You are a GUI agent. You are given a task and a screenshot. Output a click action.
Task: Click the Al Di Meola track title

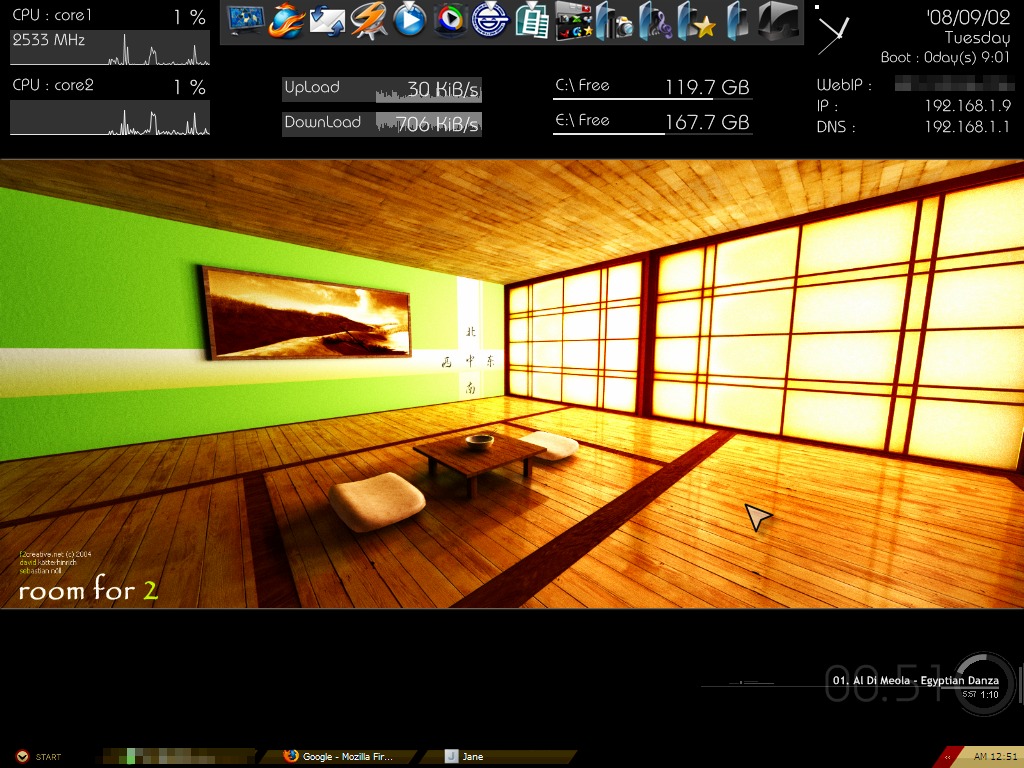[915, 680]
